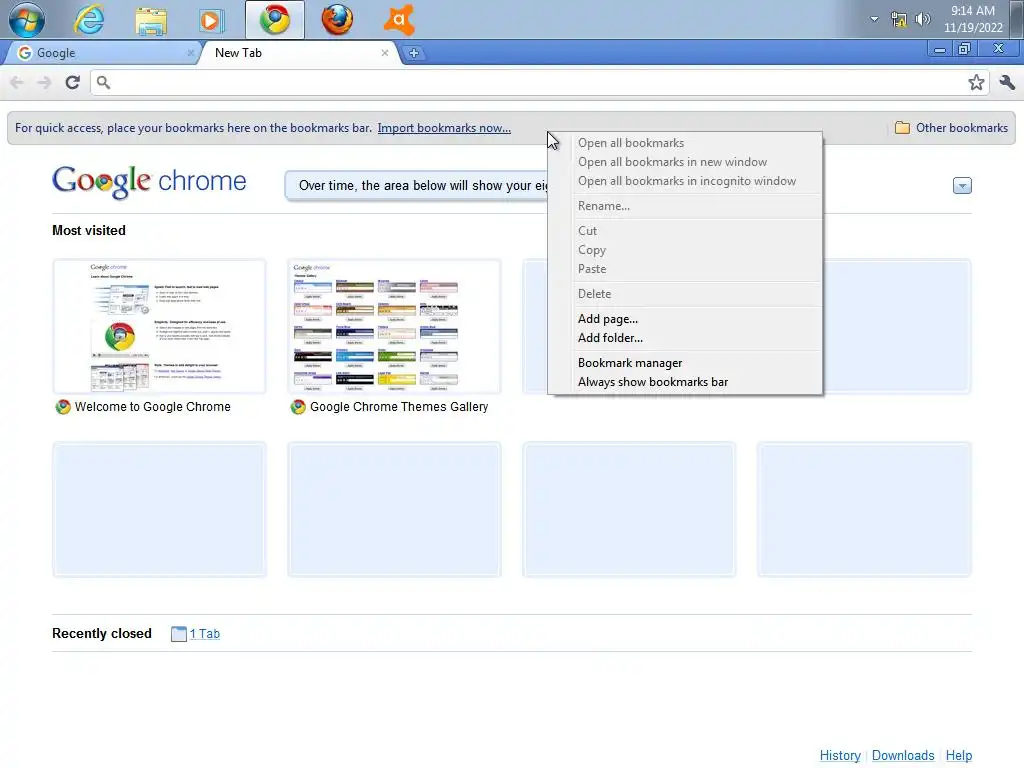Image resolution: width=1024 pixels, height=768 pixels.
Task: Reload the page
Action: click(x=72, y=82)
